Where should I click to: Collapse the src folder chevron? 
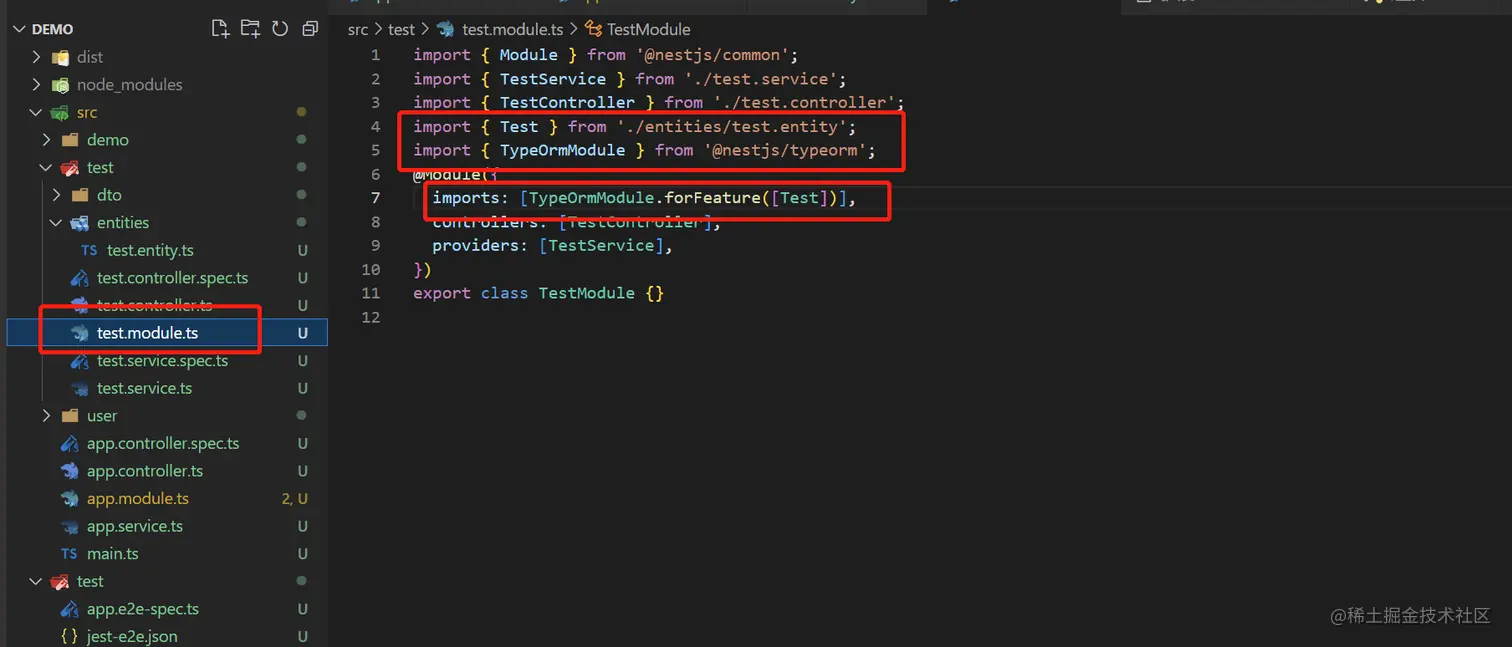tap(36, 112)
